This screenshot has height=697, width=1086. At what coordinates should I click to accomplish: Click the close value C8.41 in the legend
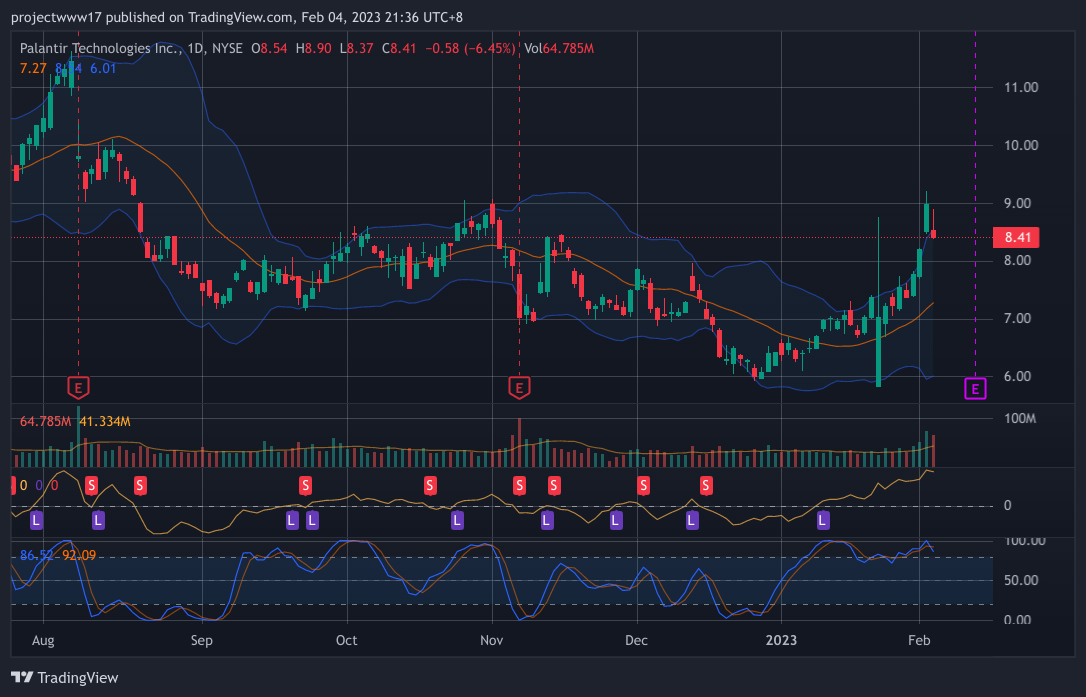[x=400, y=48]
